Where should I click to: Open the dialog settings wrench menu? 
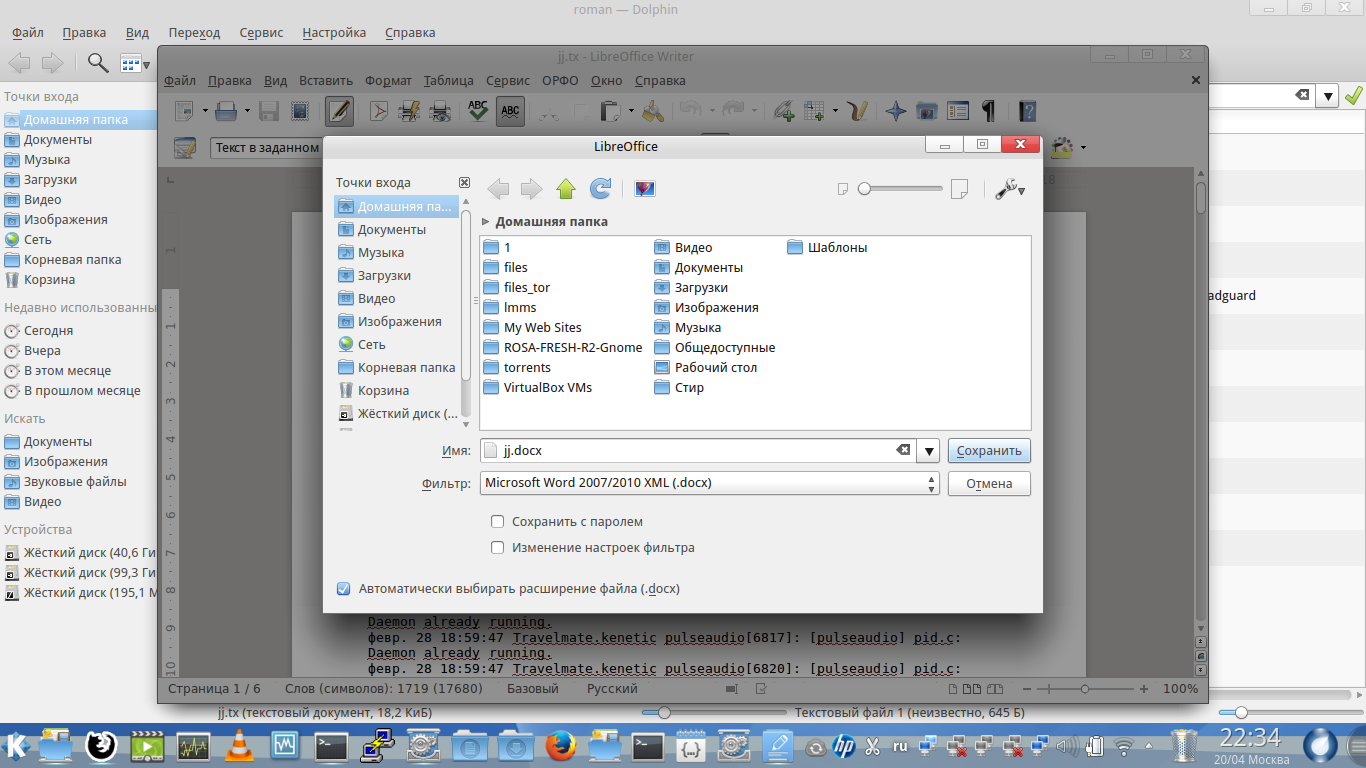click(x=1010, y=189)
